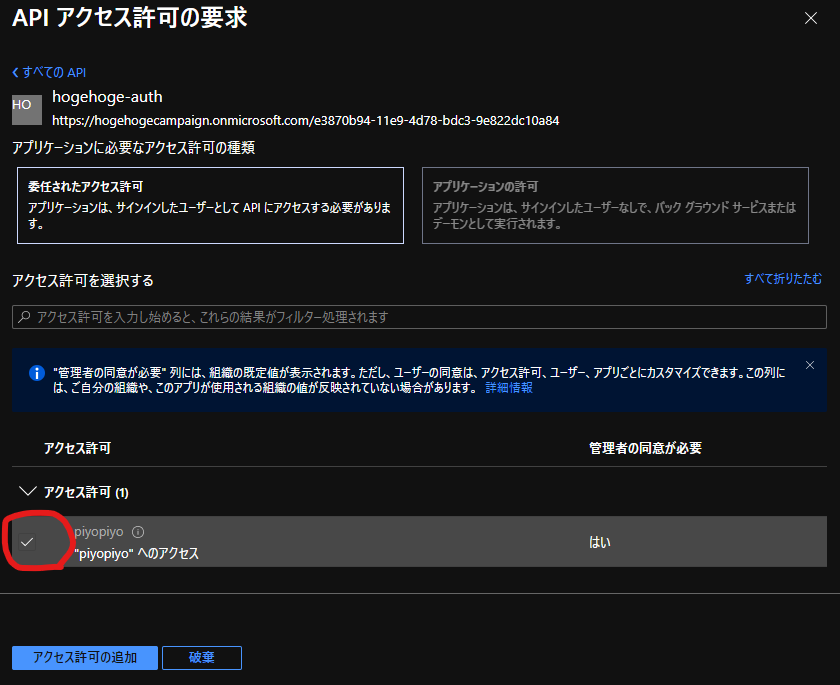Click the hogehoge-auth API name

107,97
